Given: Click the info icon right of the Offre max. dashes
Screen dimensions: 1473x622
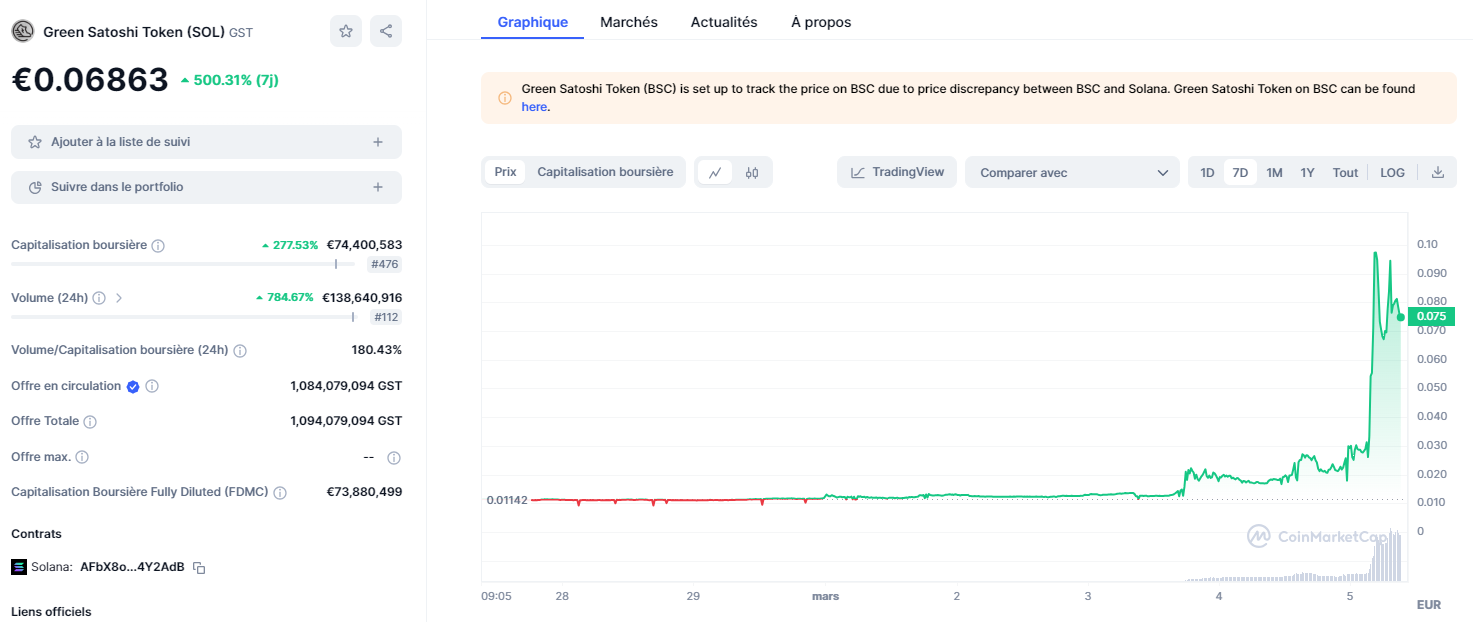Looking at the screenshot, I should click(394, 457).
